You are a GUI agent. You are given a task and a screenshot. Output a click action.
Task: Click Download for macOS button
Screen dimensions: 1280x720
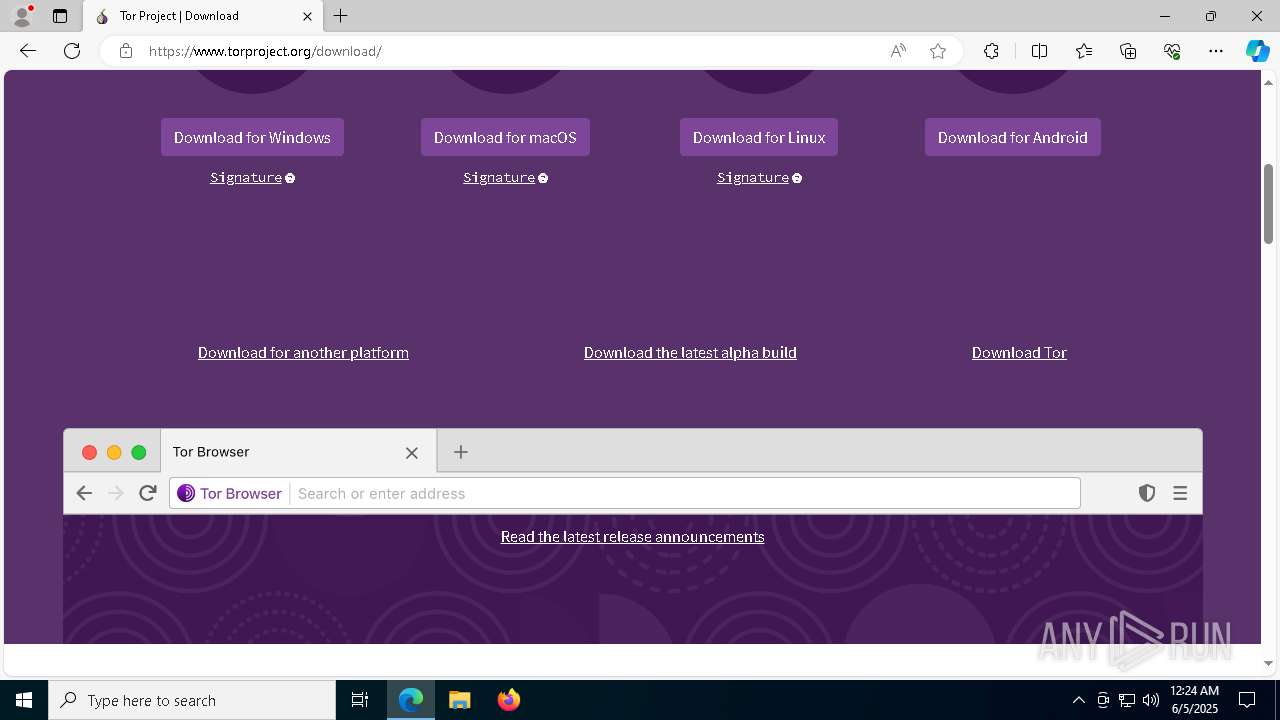coord(505,137)
